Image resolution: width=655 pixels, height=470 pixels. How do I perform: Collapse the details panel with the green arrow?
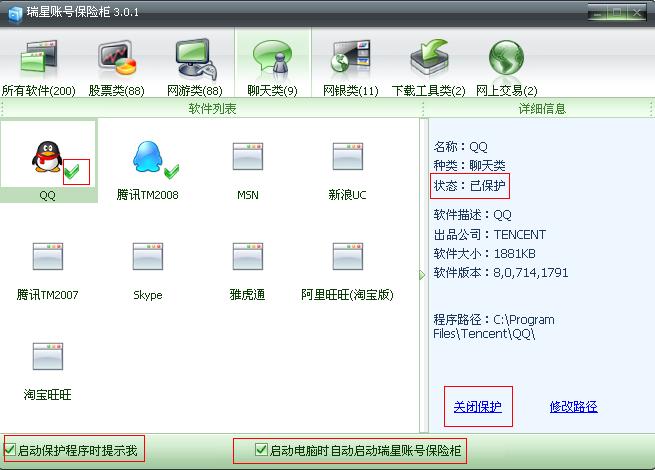[x=422, y=275]
